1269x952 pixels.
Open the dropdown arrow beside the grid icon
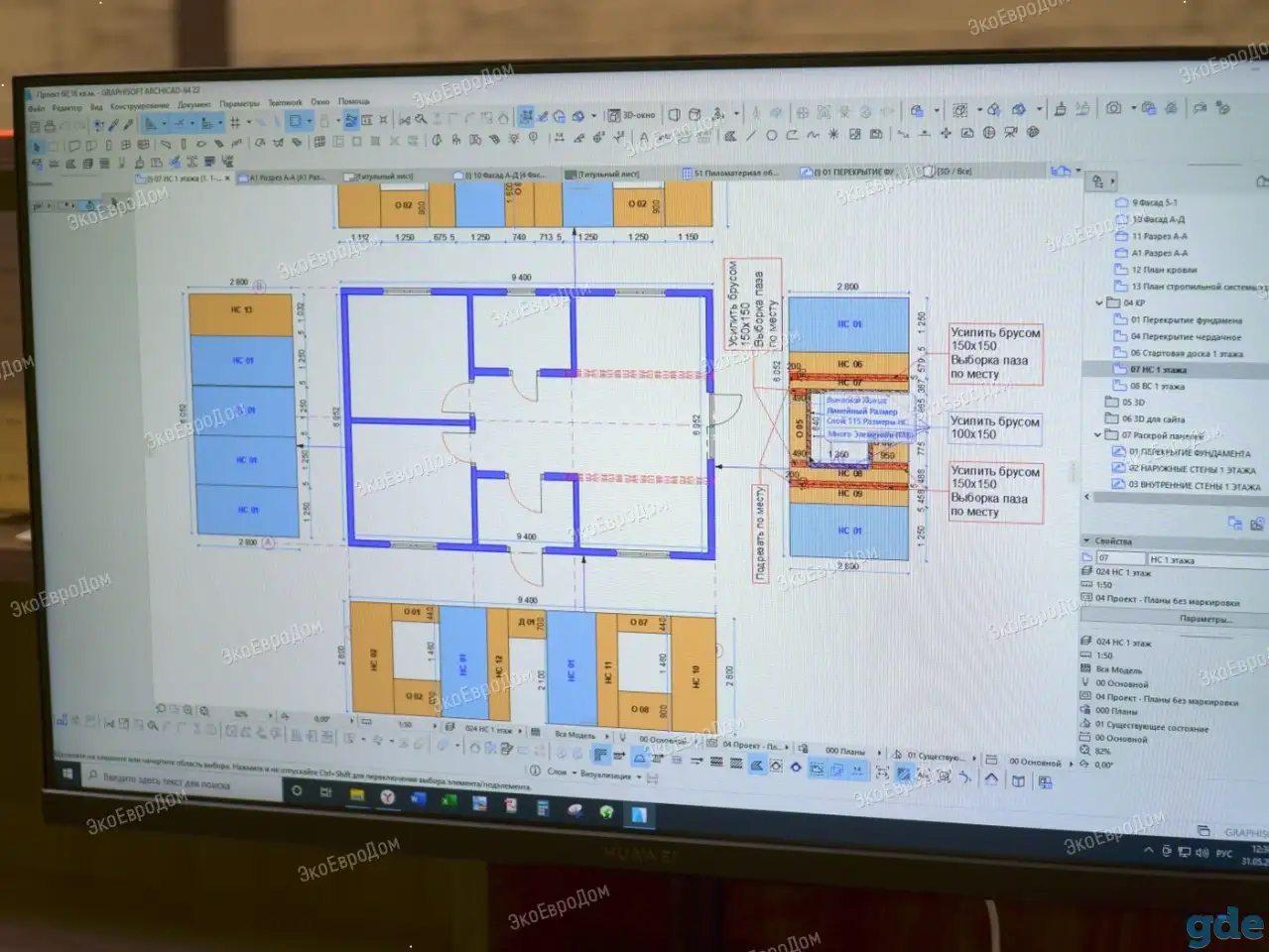[x=250, y=123]
